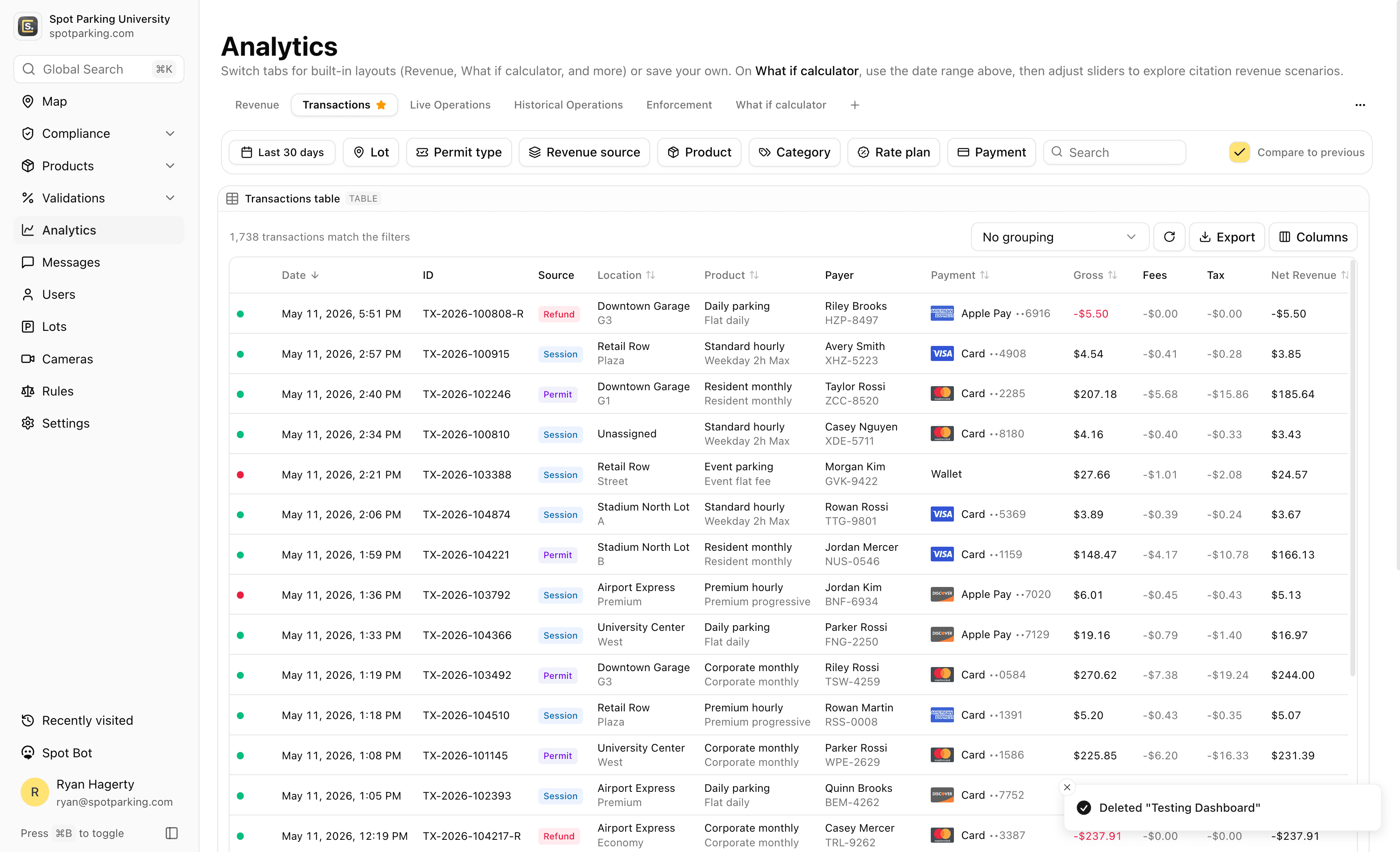Sort by the Location column
Image resolution: width=1400 pixels, height=852 pixels.
pyautogui.click(x=650, y=275)
